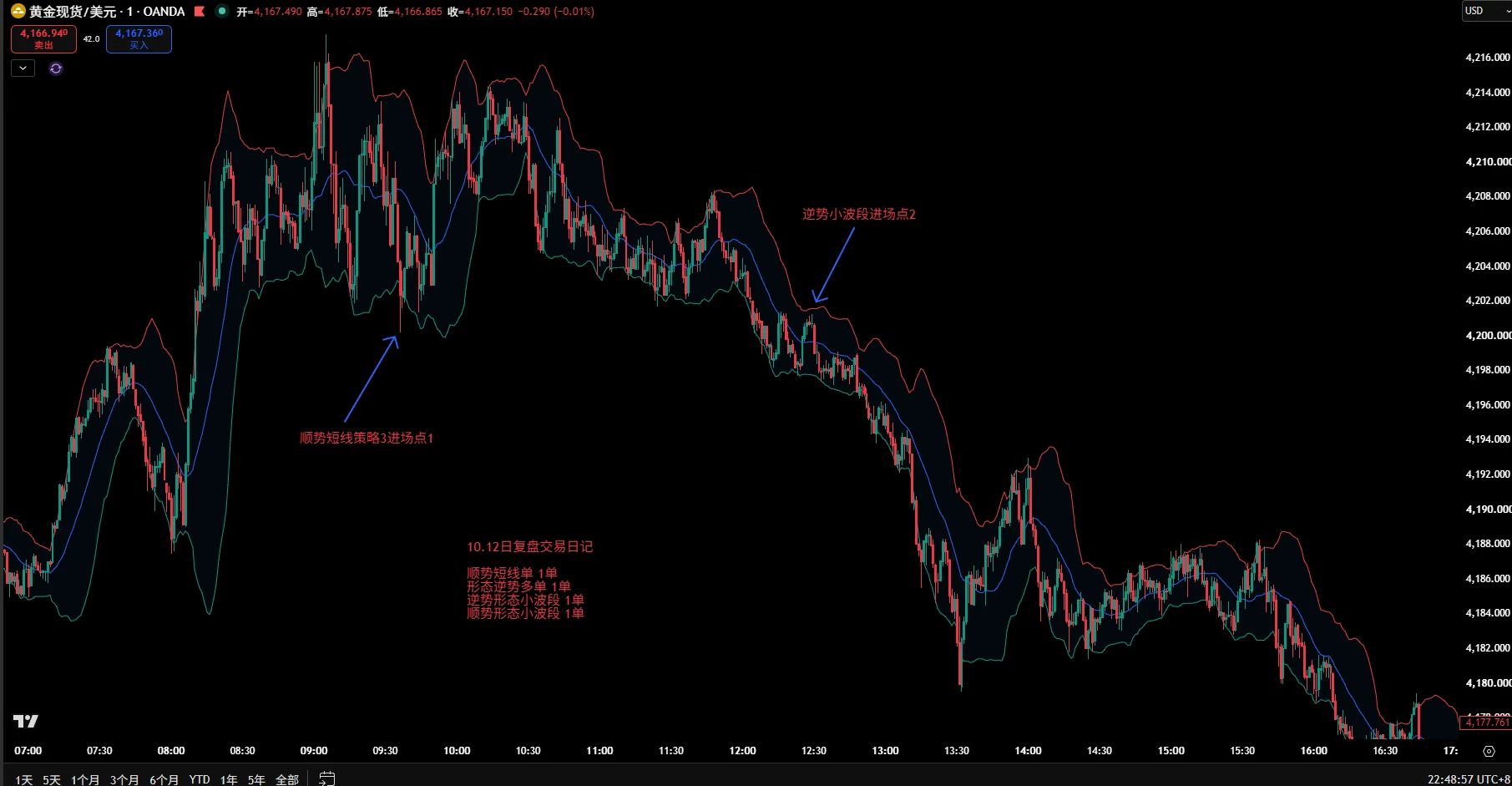Click the 42.0 spread value
Viewport: 1512px width, 786px height.
91,39
